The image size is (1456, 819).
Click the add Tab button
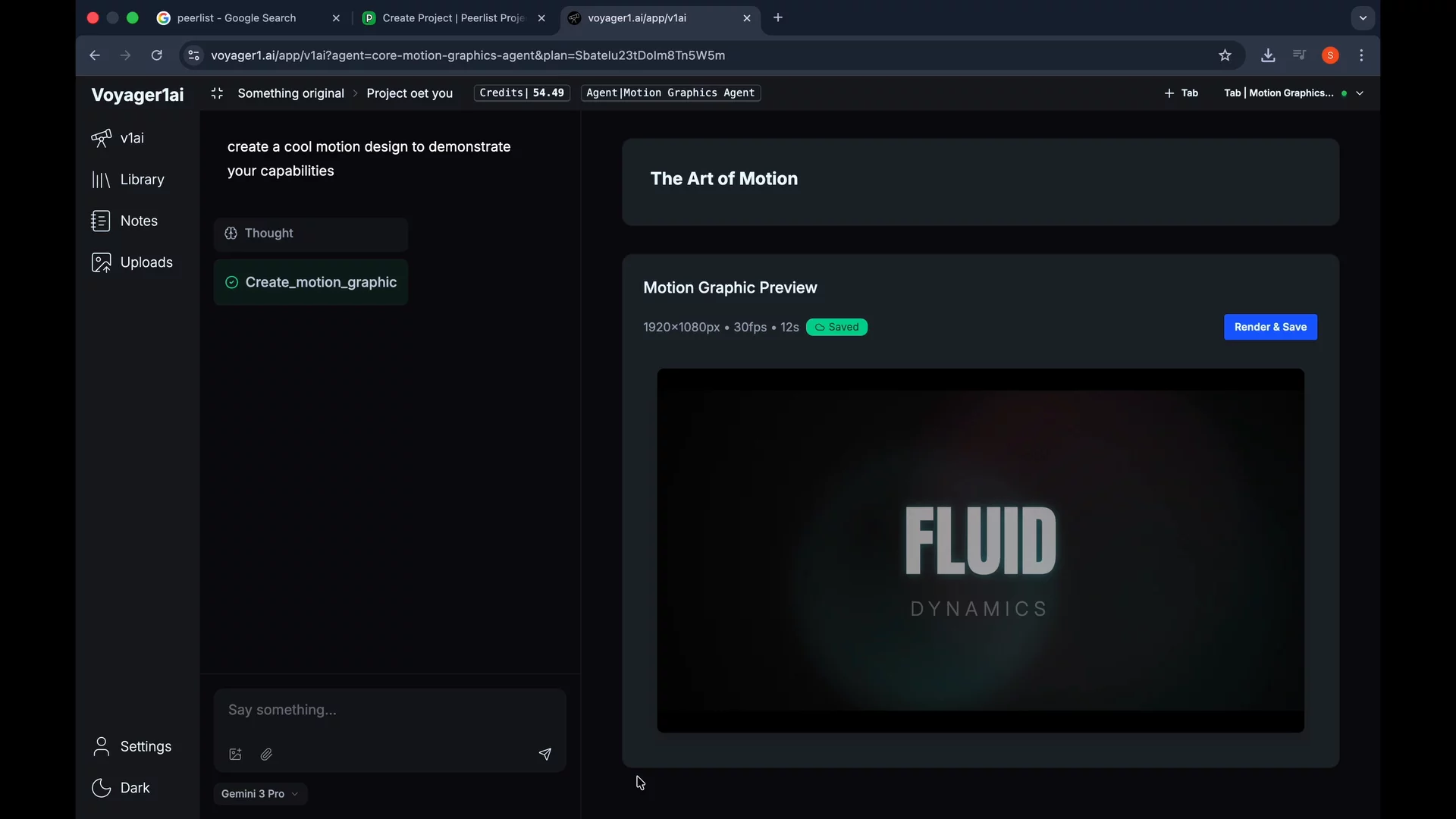[1181, 93]
